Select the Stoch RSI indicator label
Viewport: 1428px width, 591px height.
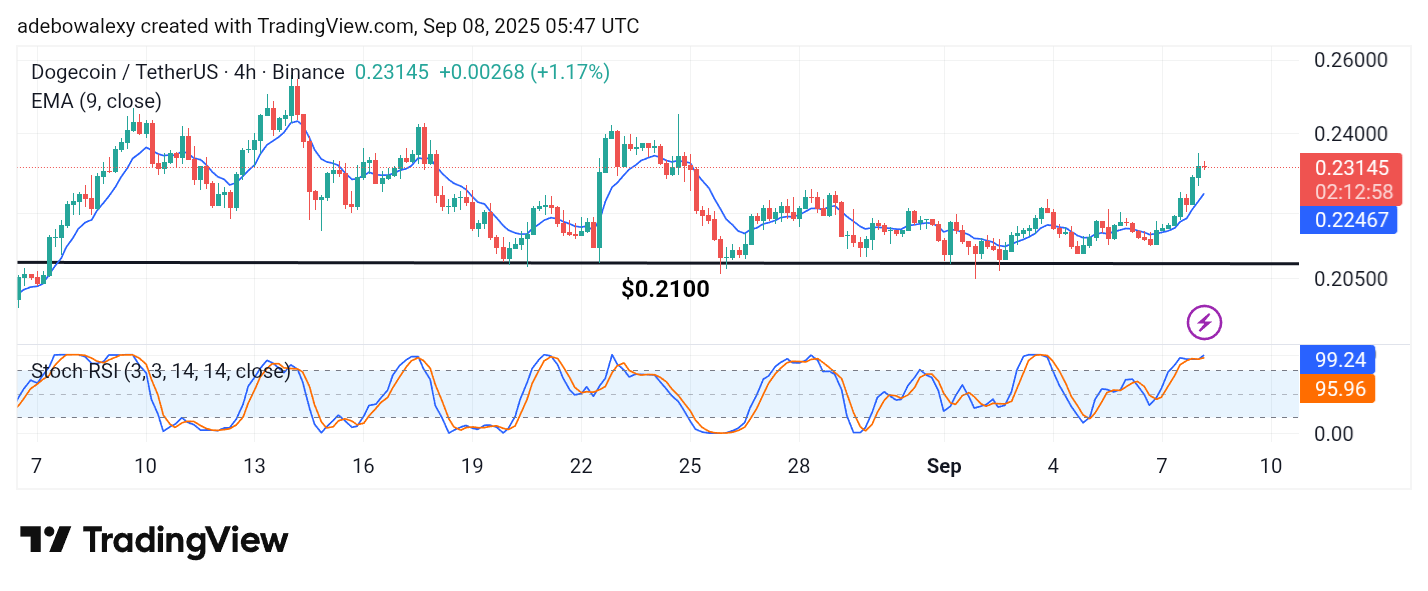click(160, 372)
